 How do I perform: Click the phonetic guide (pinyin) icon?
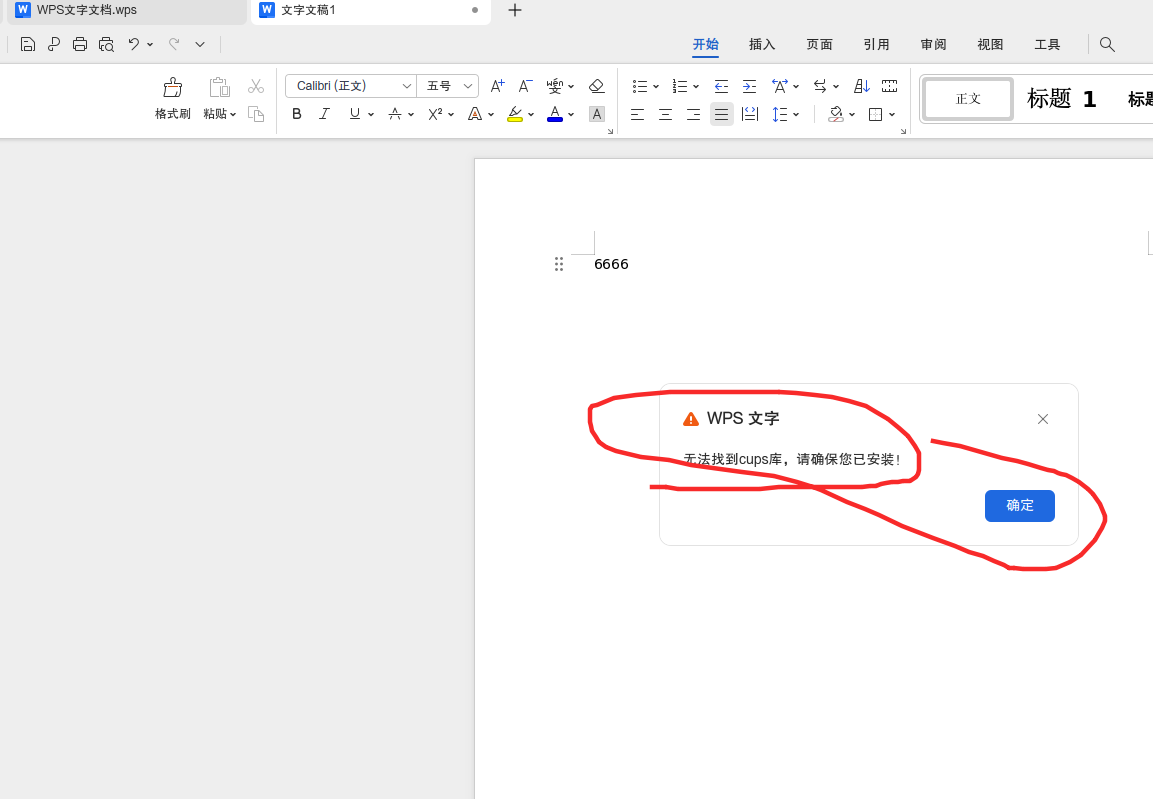[x=554, y=86]
